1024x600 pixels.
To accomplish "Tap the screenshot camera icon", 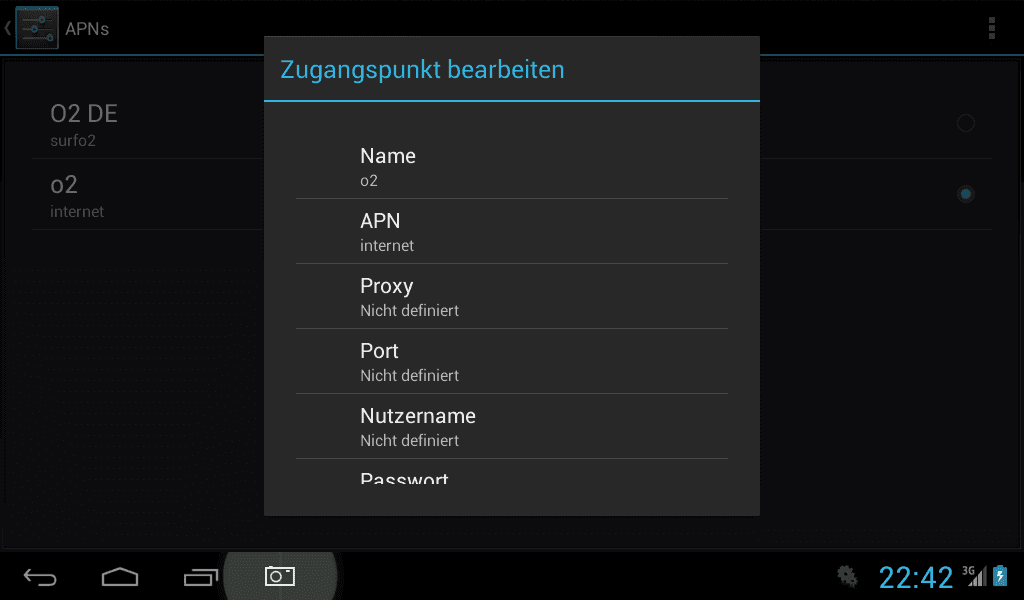I will tap(280, 576).
